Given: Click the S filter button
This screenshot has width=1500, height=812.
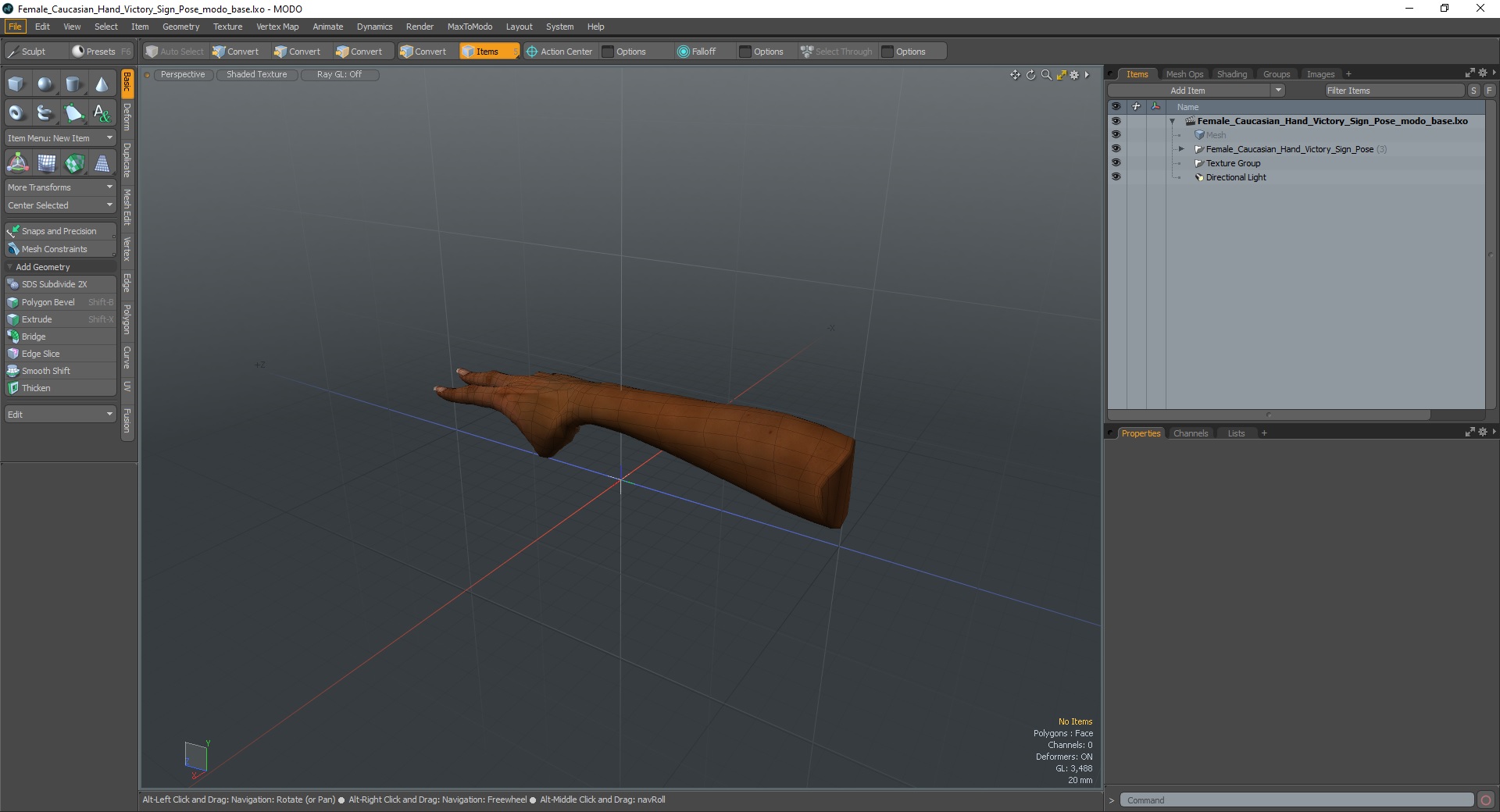Looking at the screenshot, I should (1473, 91).
